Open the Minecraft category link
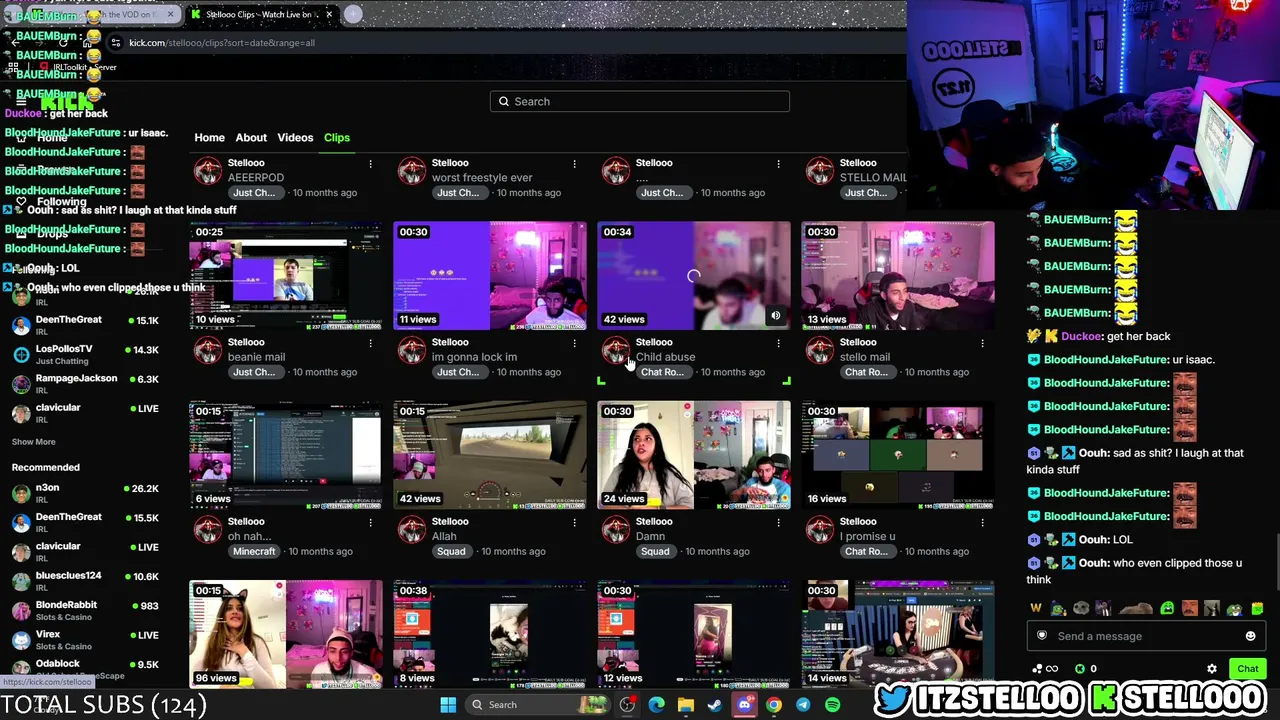The image size is (1280, 720). click(253, 551)
